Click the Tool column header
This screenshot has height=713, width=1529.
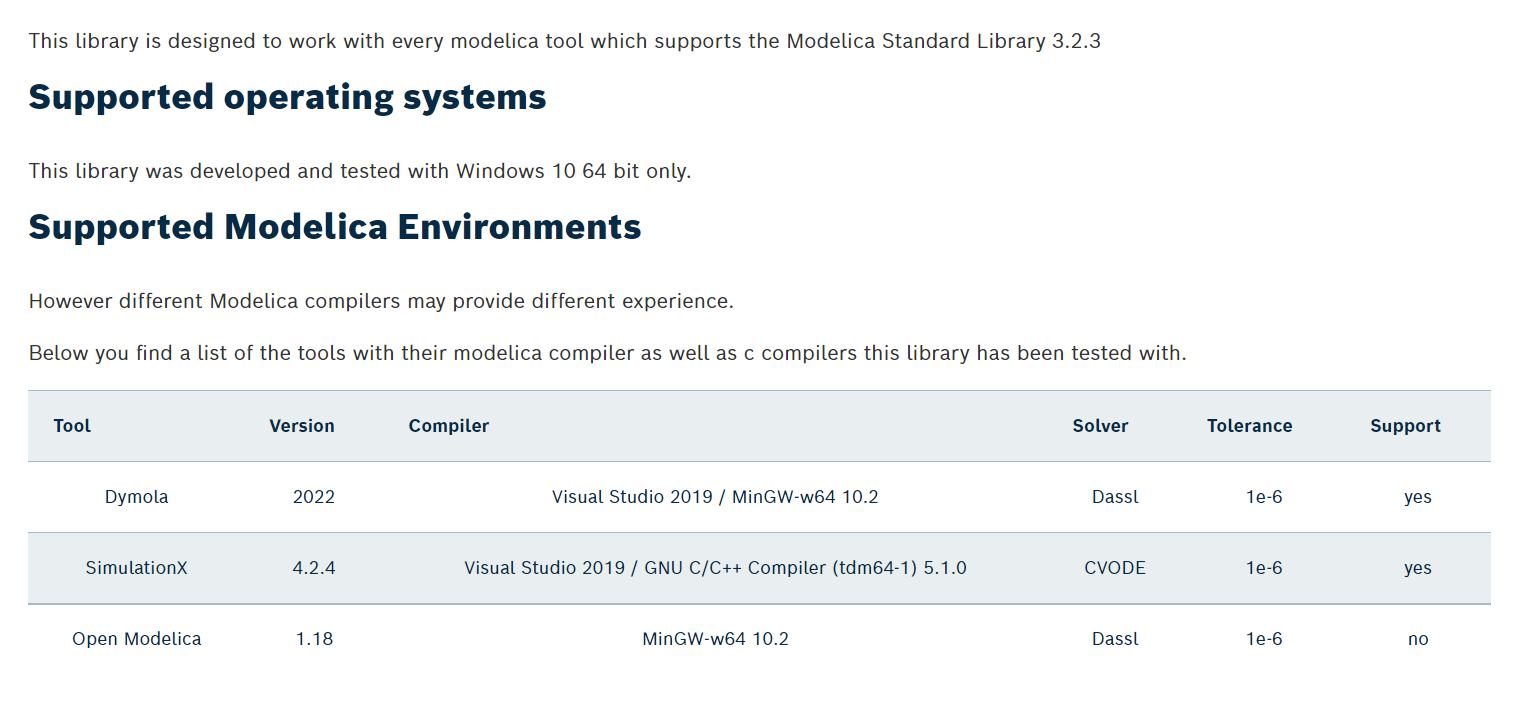(x=72, y=426)
